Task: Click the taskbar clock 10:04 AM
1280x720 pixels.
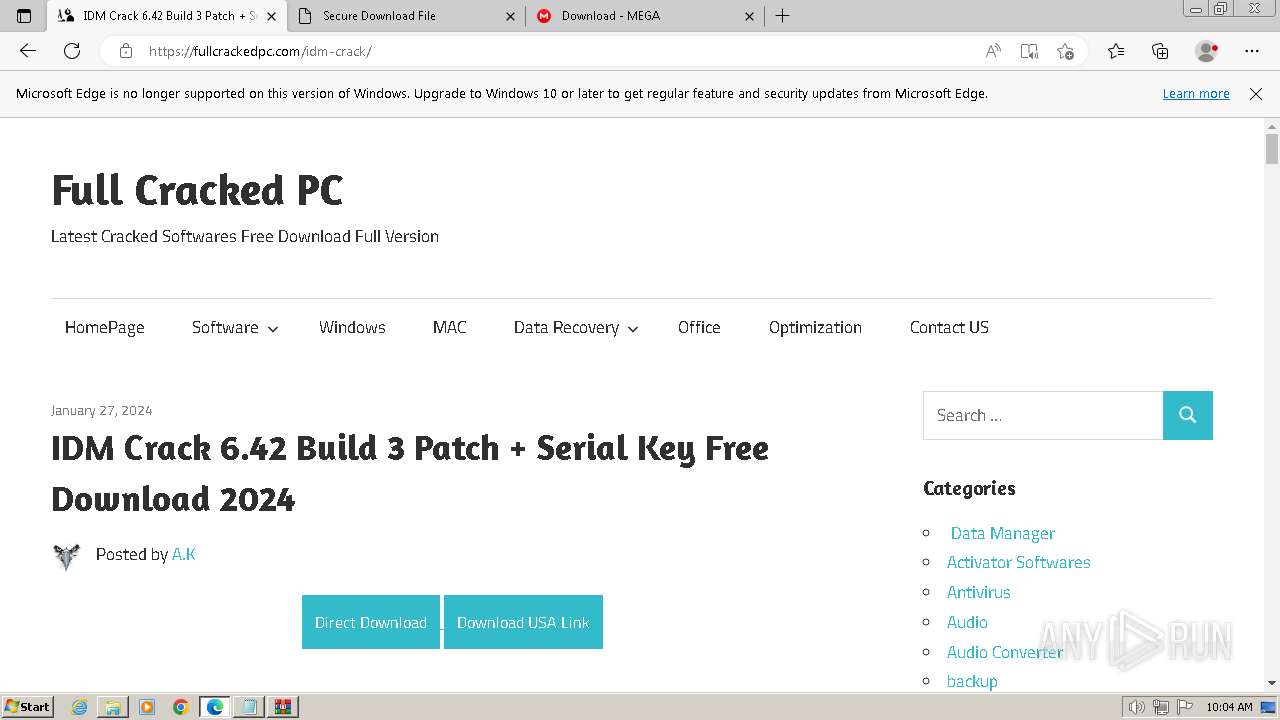Action: click(1229, 707)
